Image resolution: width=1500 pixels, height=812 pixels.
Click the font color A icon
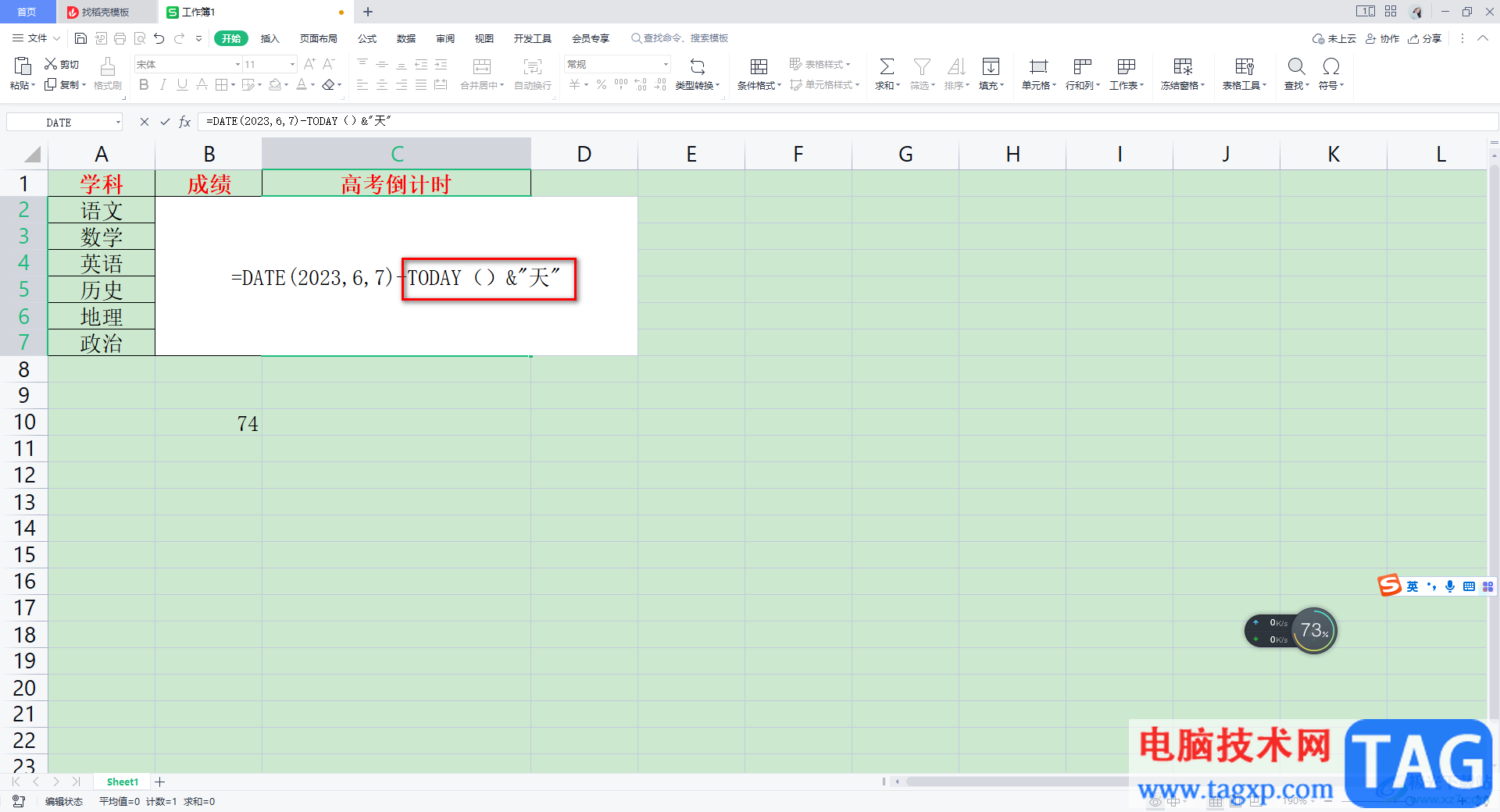(302, 84)
